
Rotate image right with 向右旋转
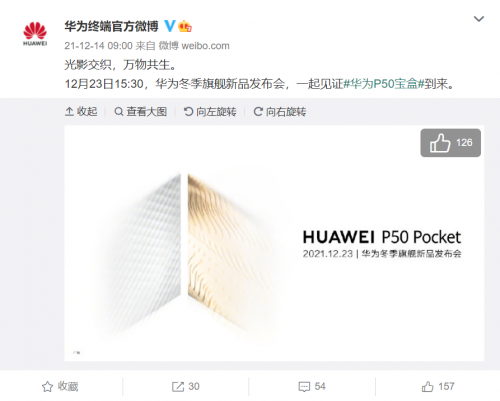click(280, 111)
